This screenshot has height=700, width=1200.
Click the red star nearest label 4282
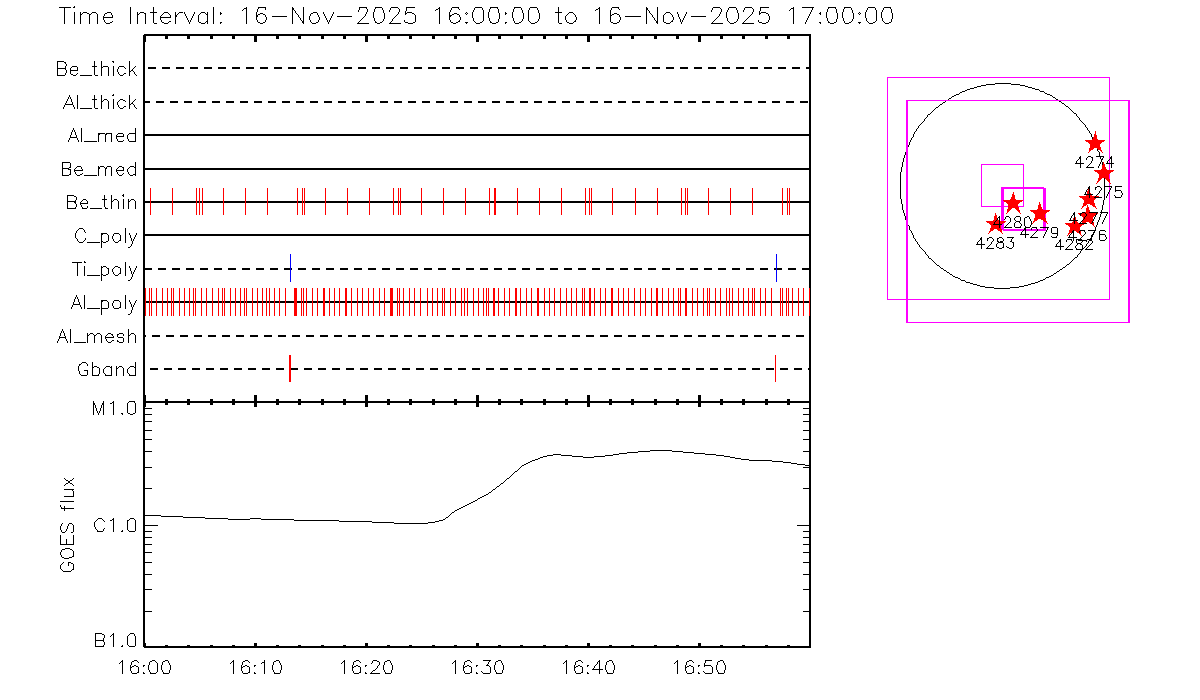coord(1075,226)
